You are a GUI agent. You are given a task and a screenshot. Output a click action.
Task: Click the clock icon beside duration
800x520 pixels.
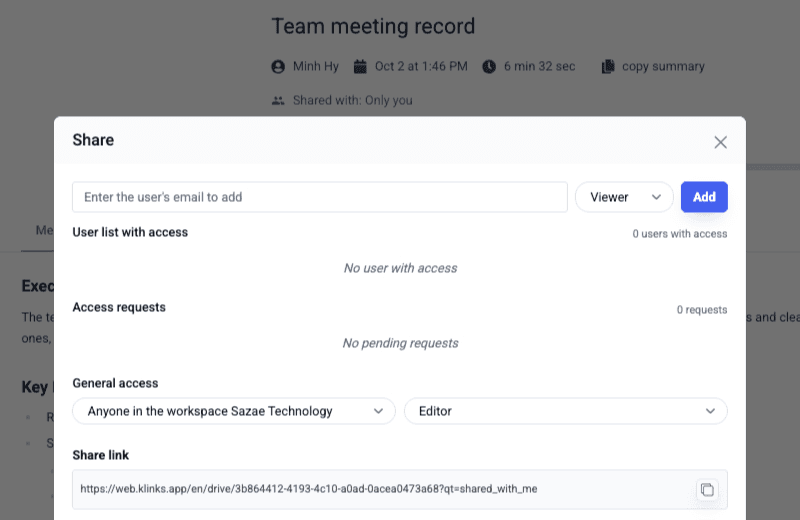[489, 66]
